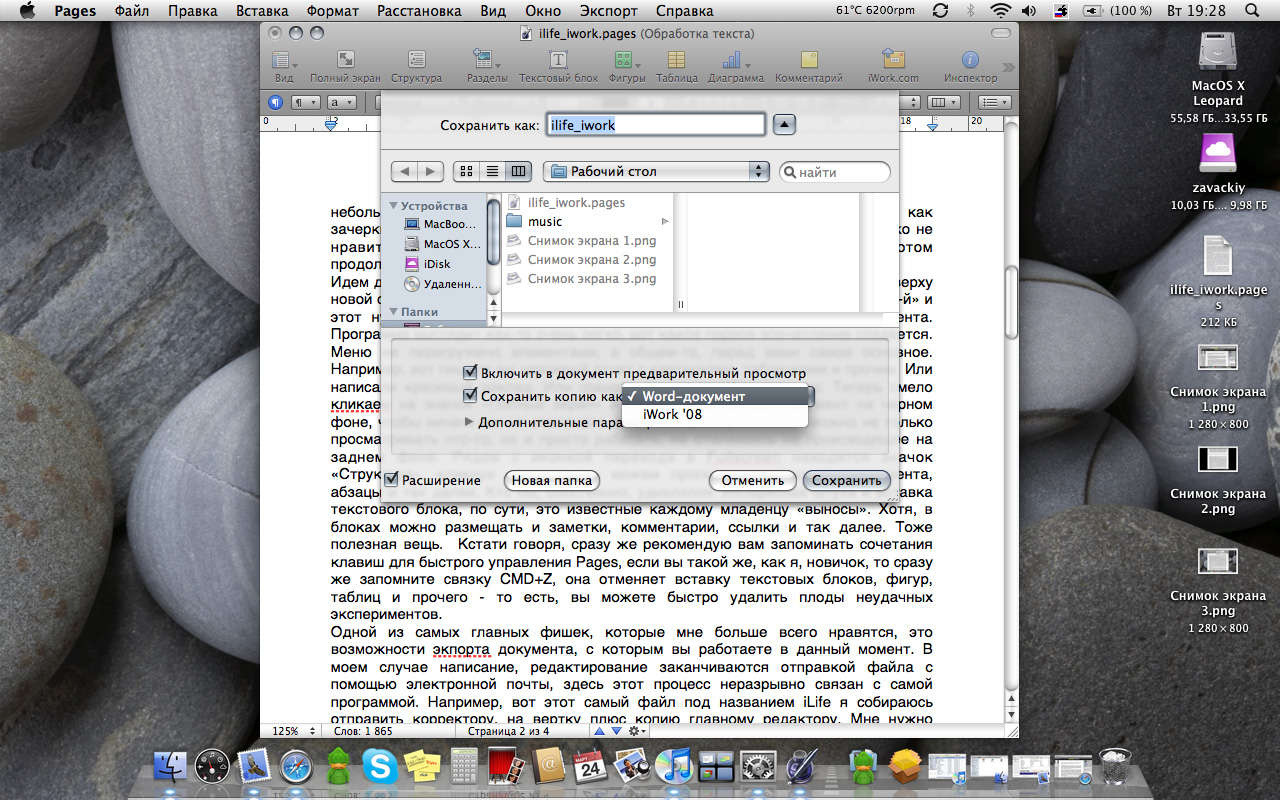Add a Комментарий via toolbar icon
This screenshot has height=800, width=1280.
pos(809,60)
